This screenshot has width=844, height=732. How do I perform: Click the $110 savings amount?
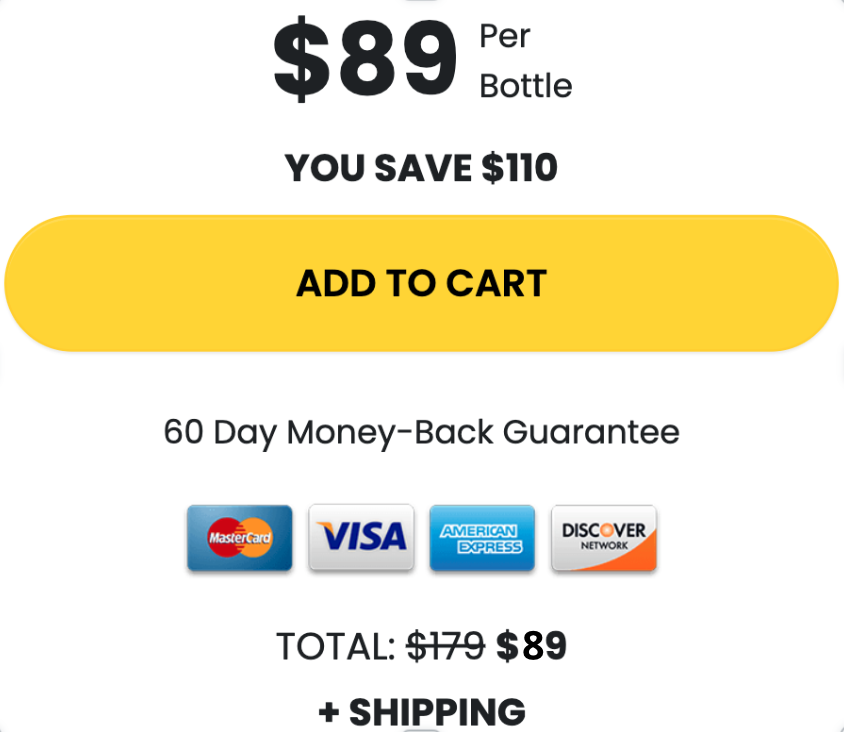point(519,167)
